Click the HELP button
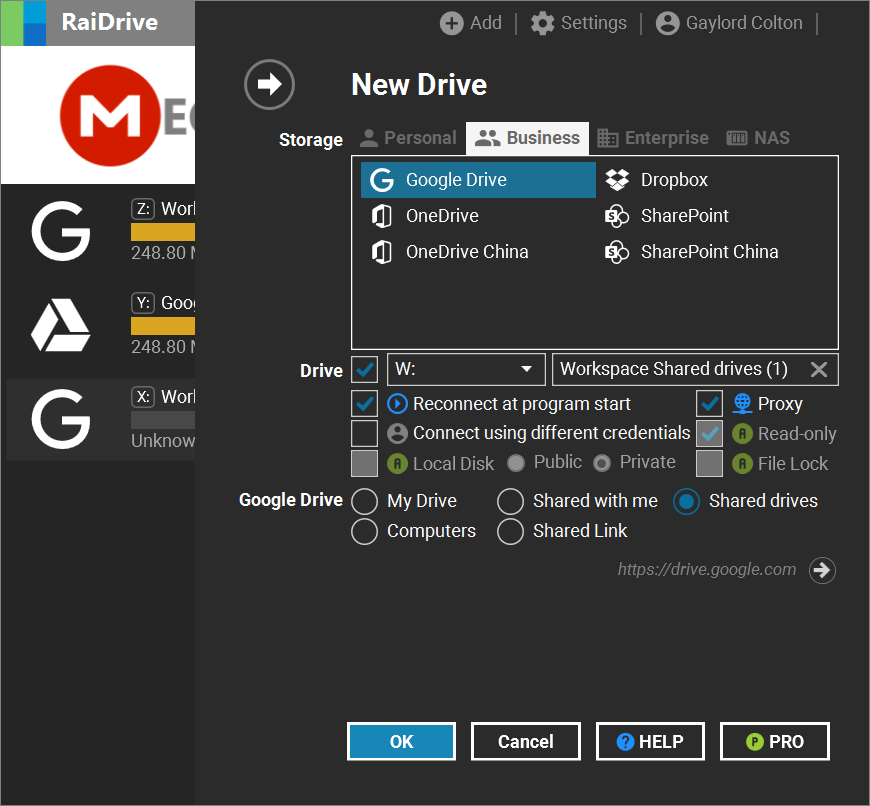 coord(650,741)
